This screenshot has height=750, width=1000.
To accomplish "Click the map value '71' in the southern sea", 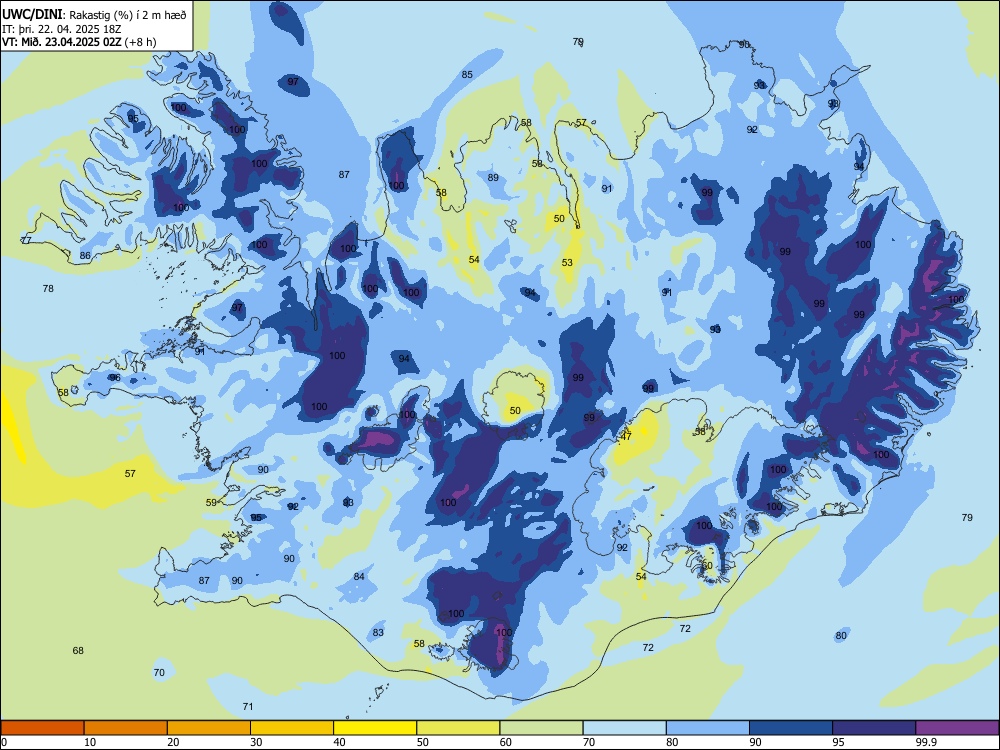I will tap(248, 706).
